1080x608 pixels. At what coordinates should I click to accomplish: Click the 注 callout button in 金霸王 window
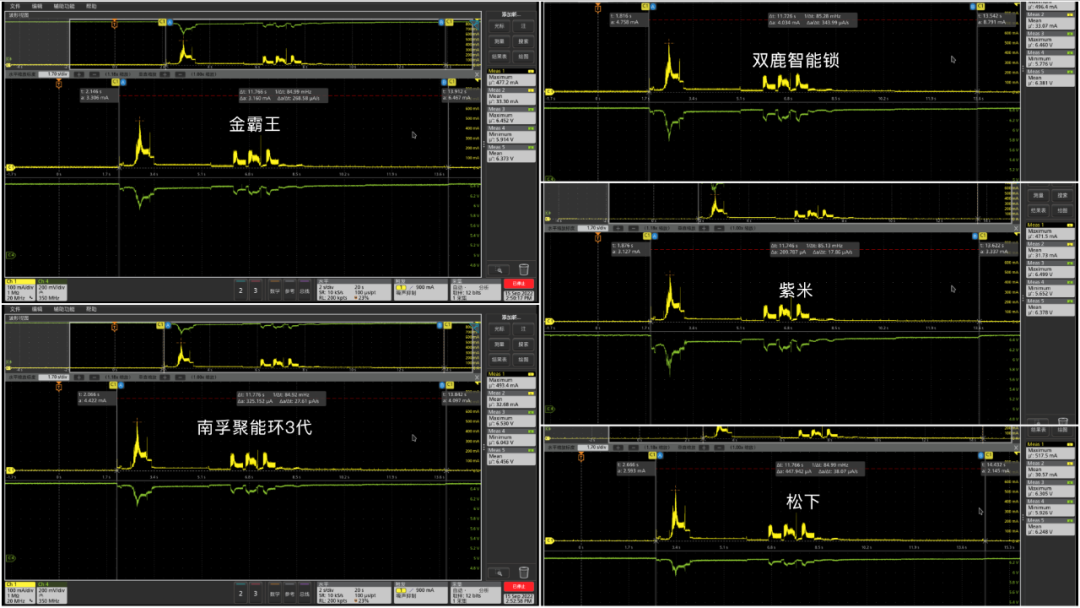point(523,26)
